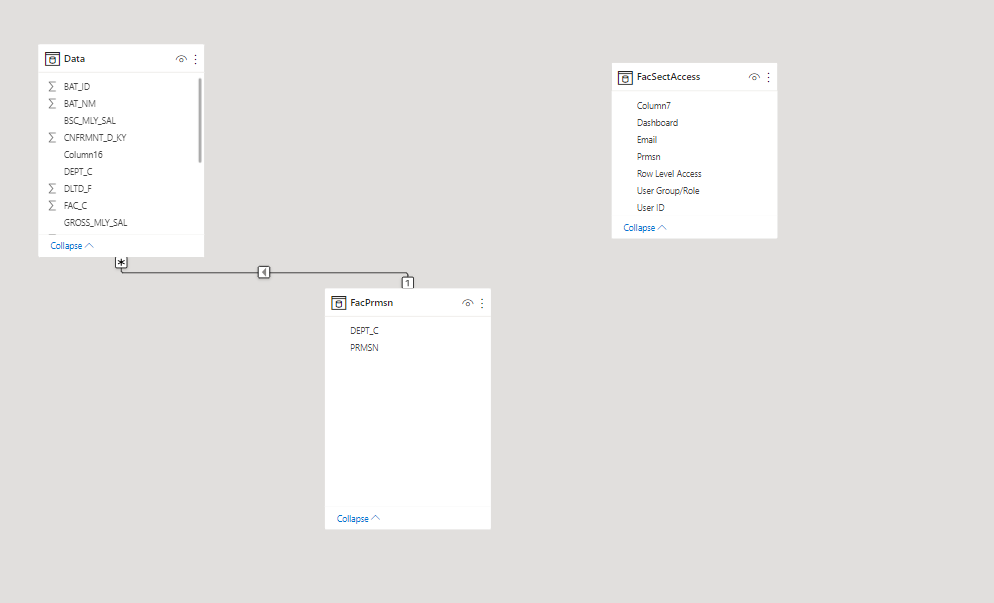Click Data table vertical scrollbar
The height and width of the screenshot is (603, 994).
pyautogui.click(x=200, y=120)
